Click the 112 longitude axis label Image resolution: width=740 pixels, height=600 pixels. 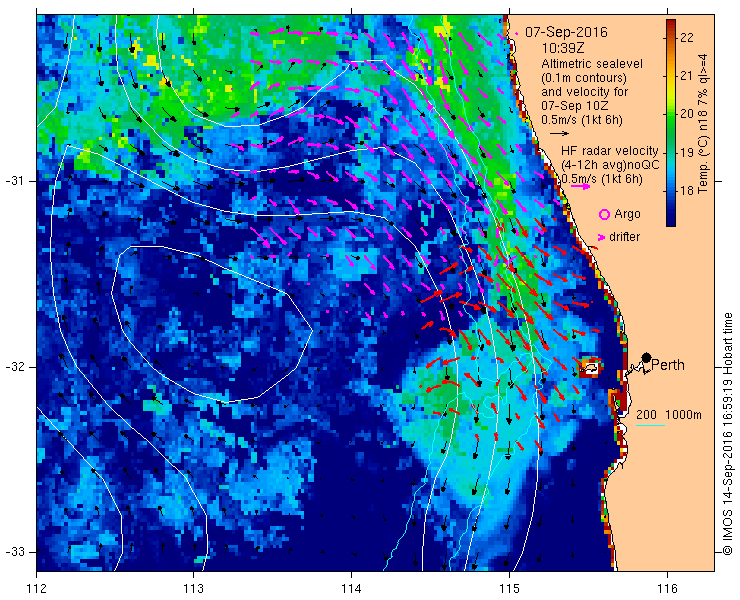coord(37,589)
